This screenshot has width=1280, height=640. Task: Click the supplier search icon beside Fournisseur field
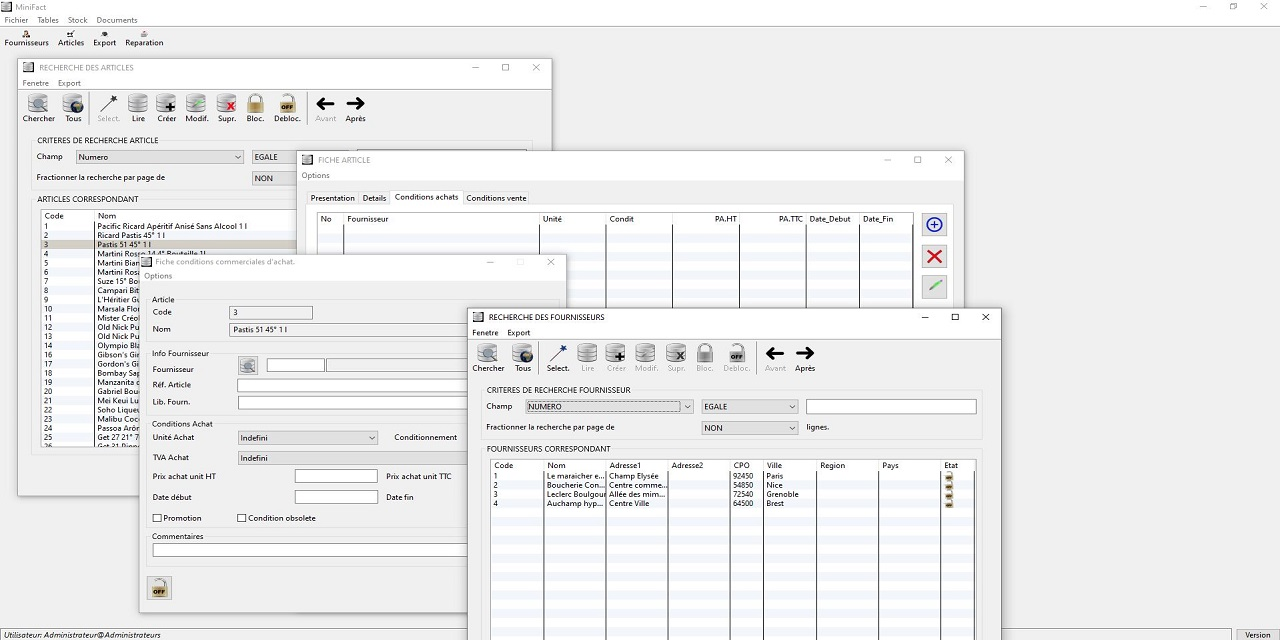248,366
